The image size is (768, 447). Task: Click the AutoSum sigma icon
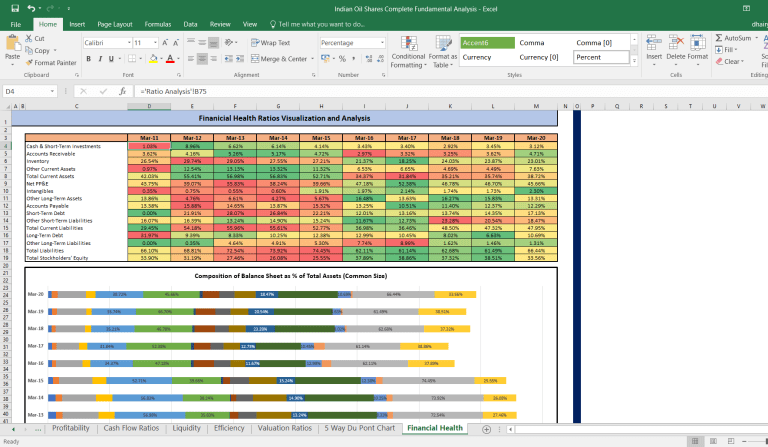pos(718,38)
